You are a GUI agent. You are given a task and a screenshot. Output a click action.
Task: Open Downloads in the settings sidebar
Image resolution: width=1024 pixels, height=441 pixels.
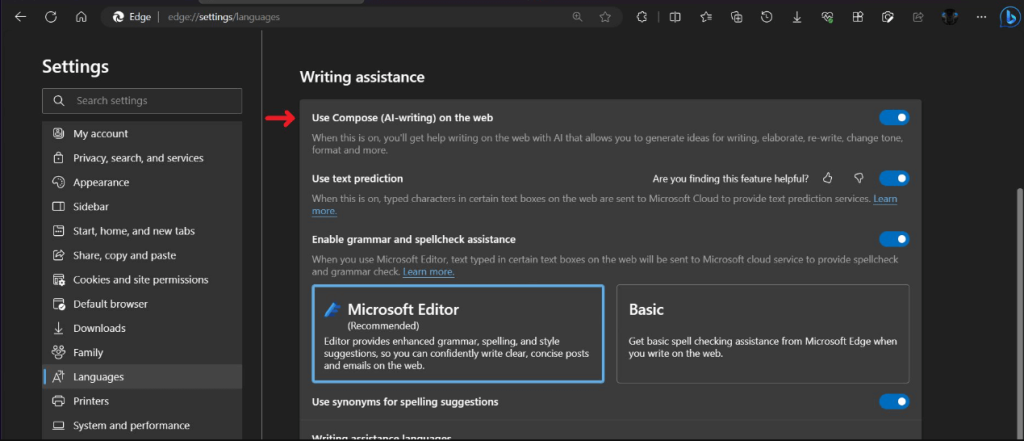click(142, 328)
